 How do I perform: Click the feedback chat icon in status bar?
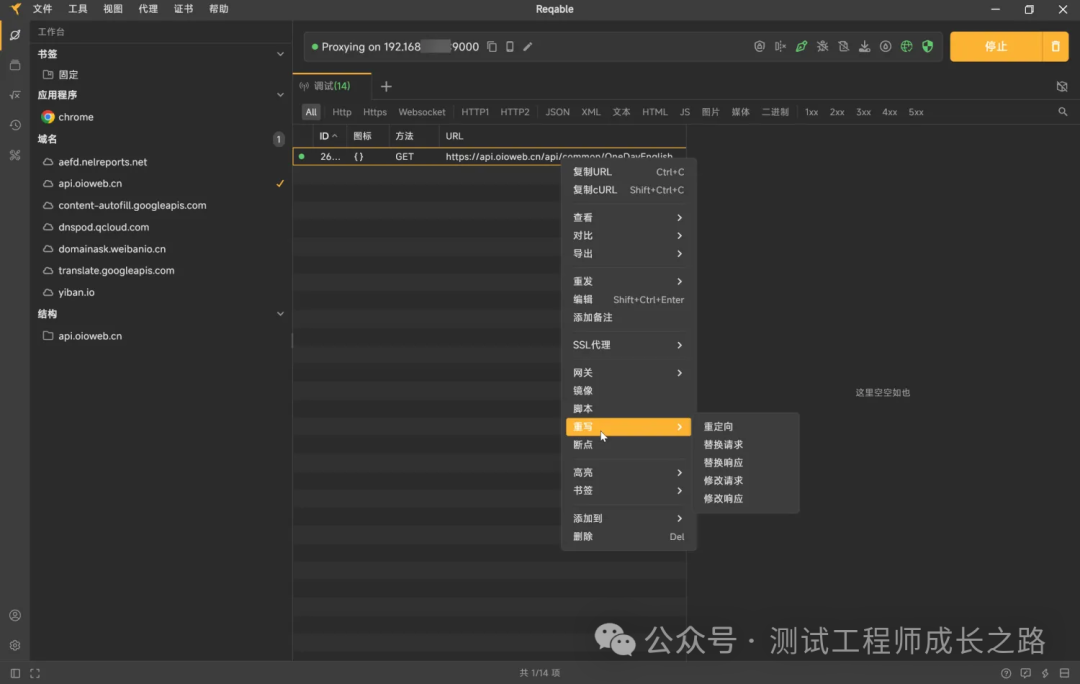1026,673
